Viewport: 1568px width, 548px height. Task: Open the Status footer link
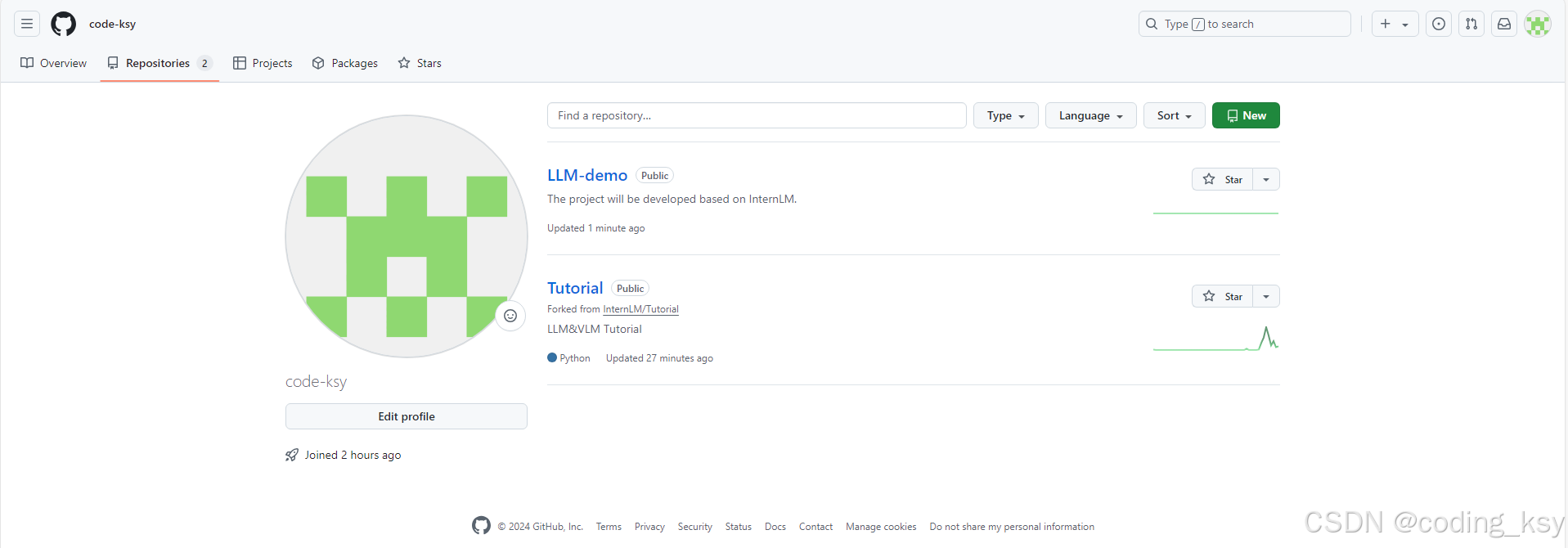(x=738, y=527)
